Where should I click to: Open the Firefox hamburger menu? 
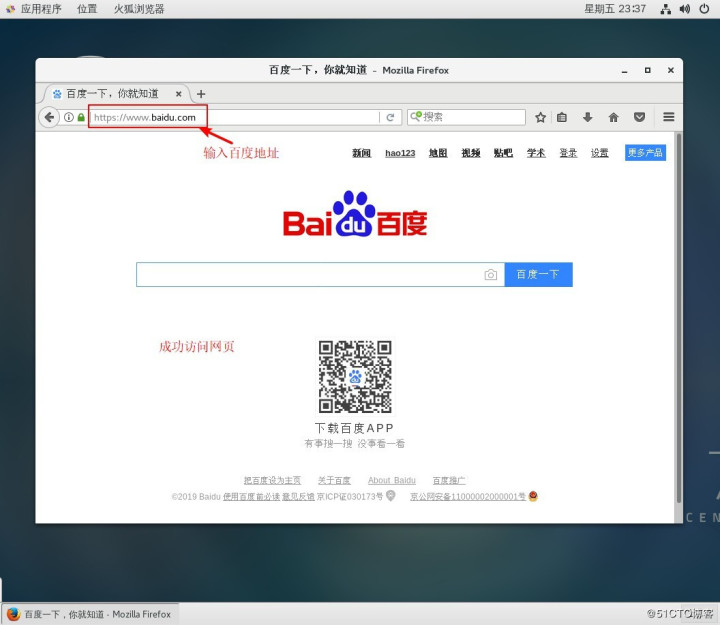click(669, 117)
